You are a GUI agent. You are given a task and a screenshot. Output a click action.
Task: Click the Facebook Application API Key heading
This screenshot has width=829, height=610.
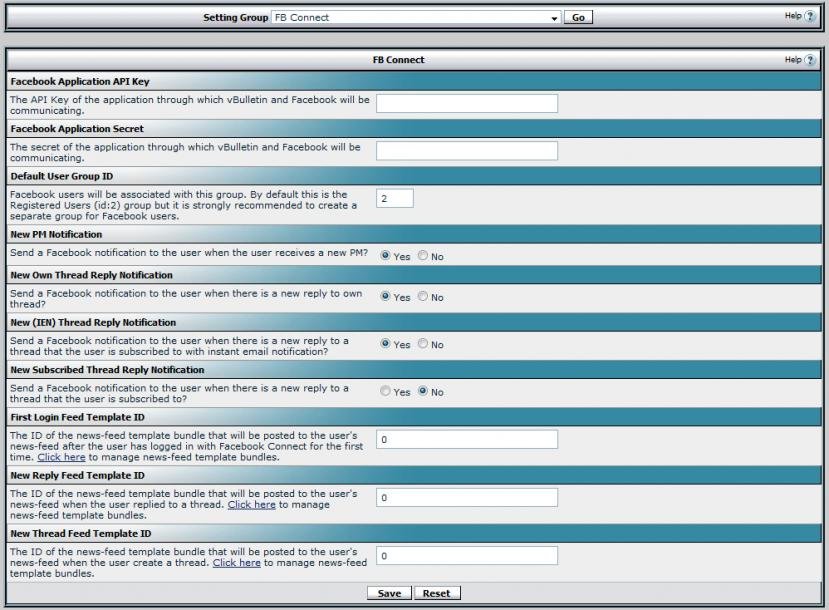[80, 81]
